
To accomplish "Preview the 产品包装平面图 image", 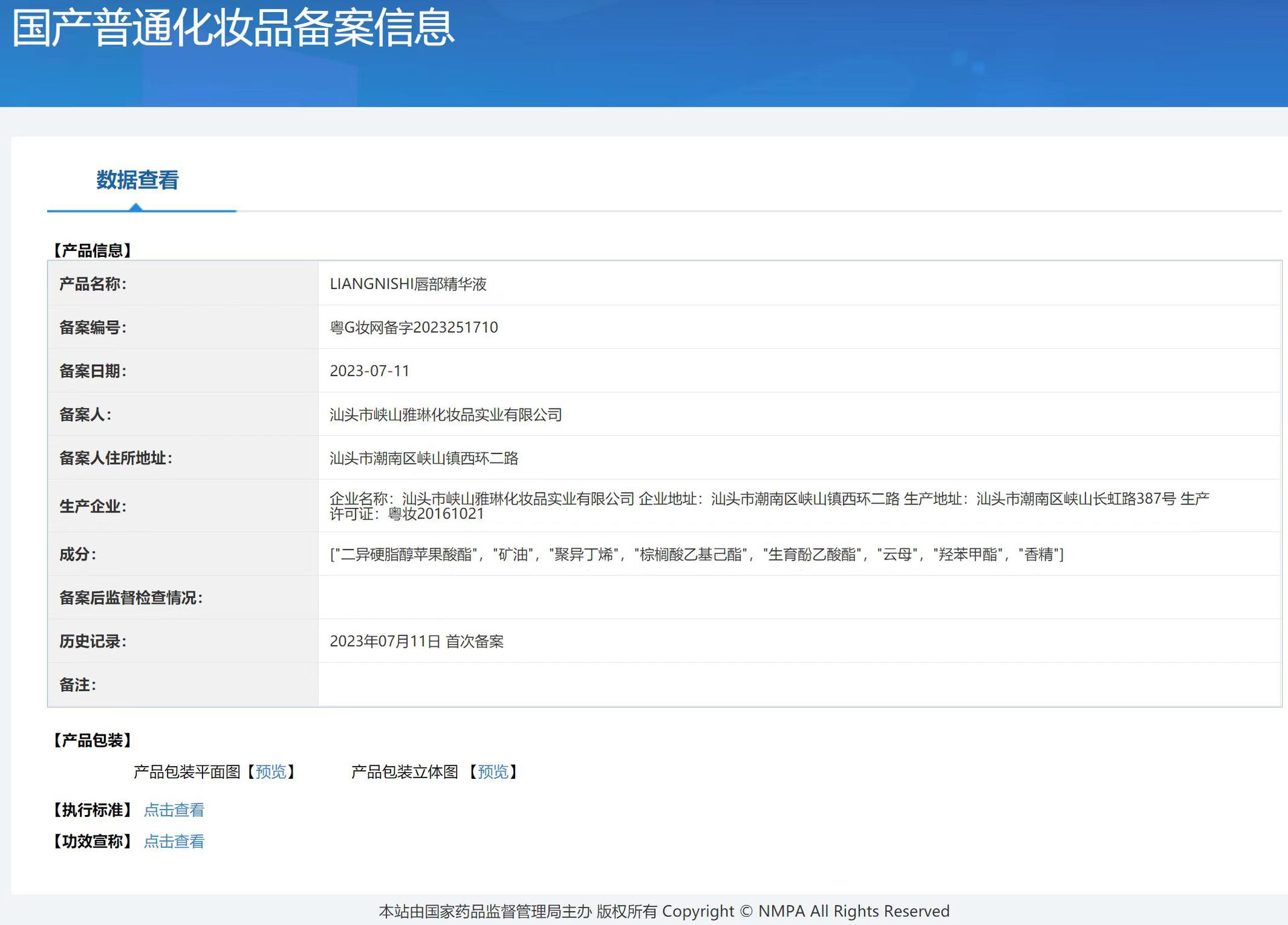I will tap(271, 772).
